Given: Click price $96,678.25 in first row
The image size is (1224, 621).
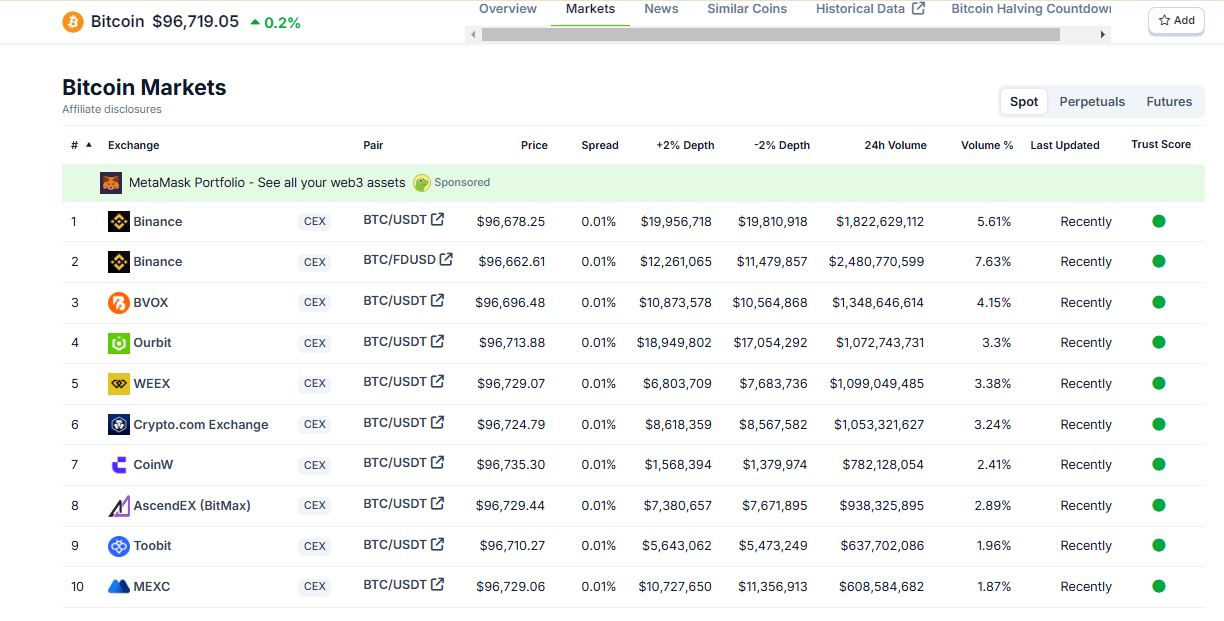Looking at the screenshot, I should [511, 221].
